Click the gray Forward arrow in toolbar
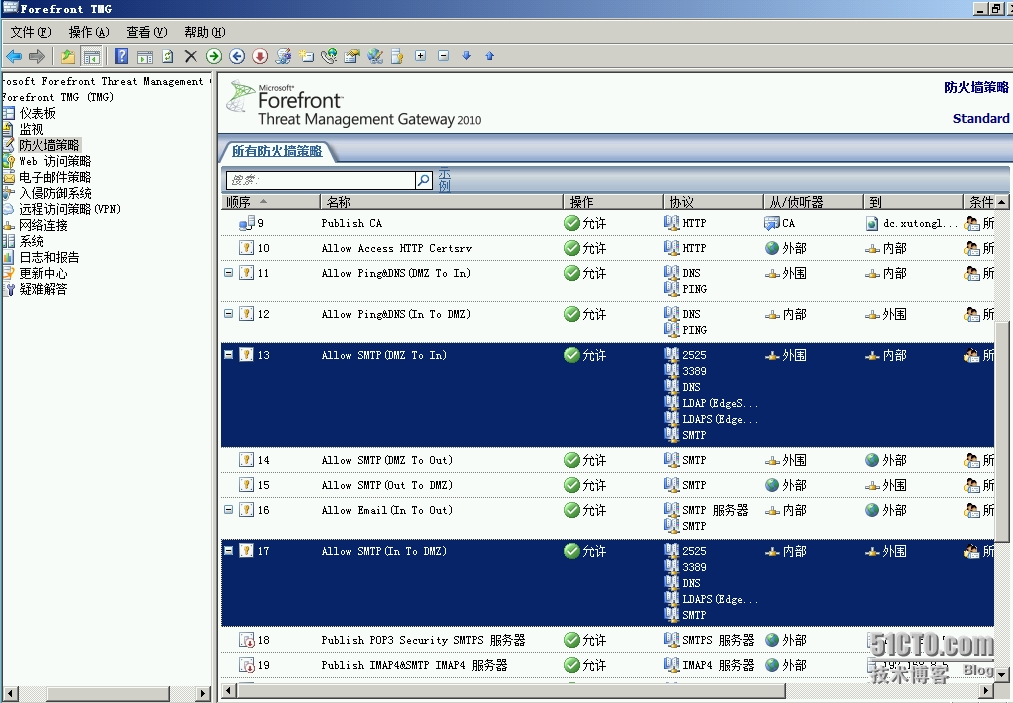Viewport: 1013px width, 703px height. pyautogui.click(x=37, y=56)
